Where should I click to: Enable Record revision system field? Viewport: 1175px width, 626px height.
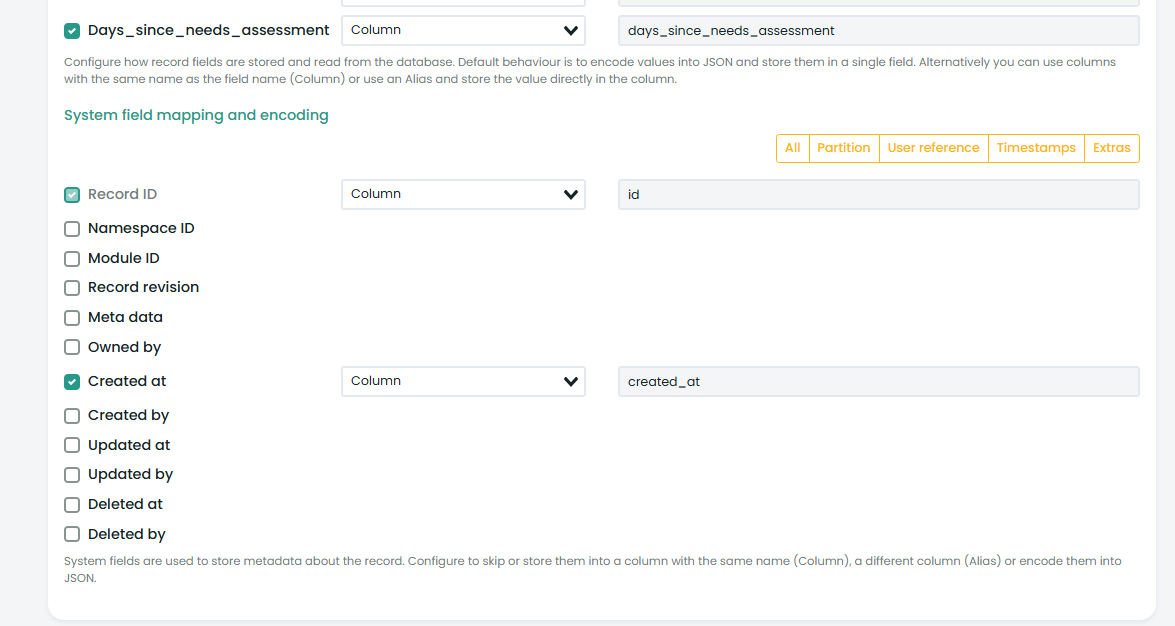[72, 288]
